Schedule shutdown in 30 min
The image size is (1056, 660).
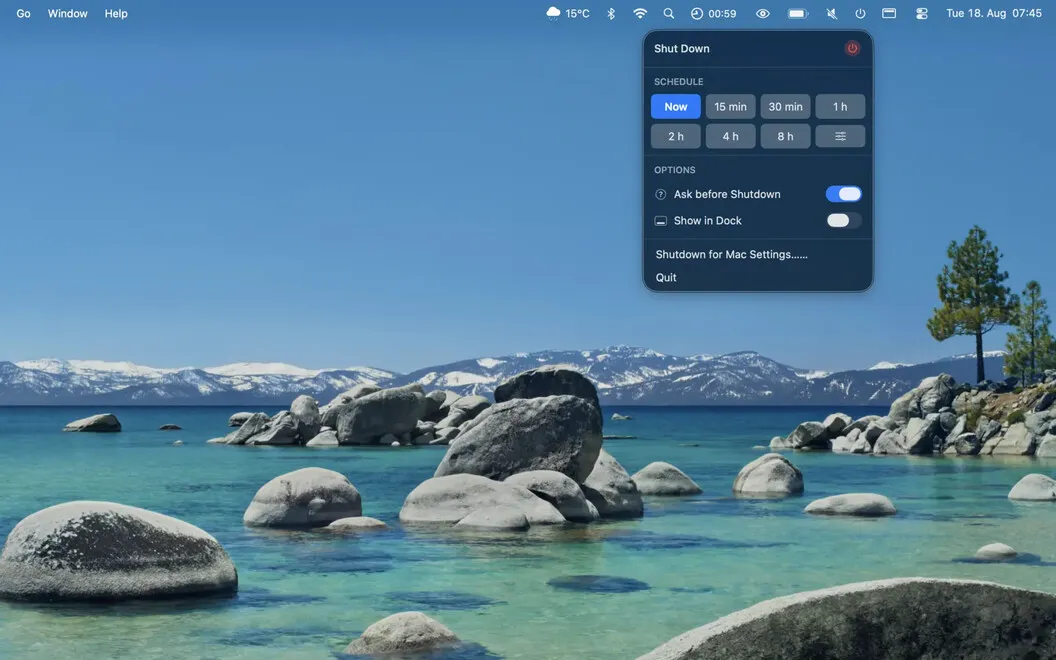click(785, 106)
